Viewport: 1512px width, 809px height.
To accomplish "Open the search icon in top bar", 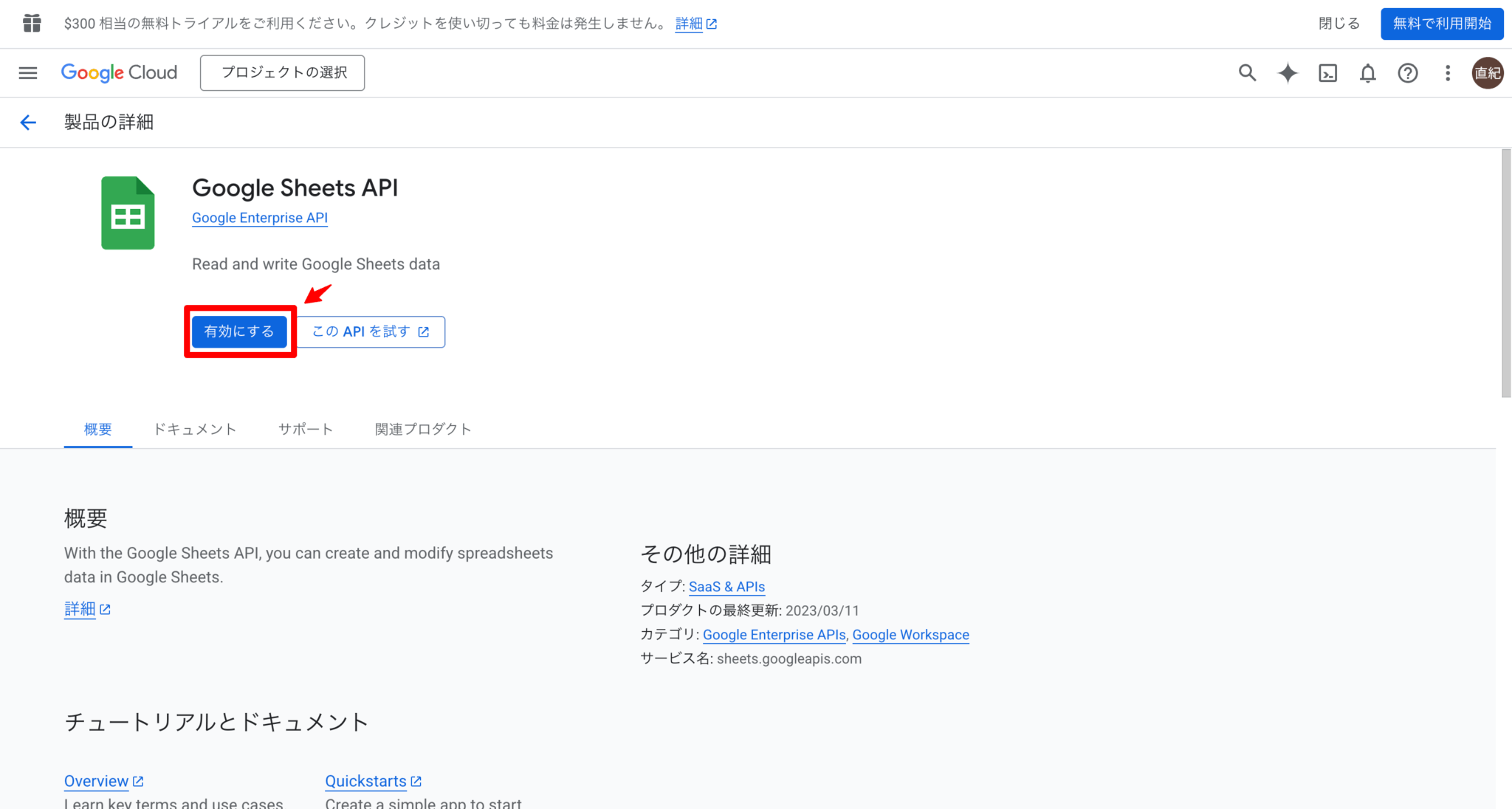I will pos(1246,73).
